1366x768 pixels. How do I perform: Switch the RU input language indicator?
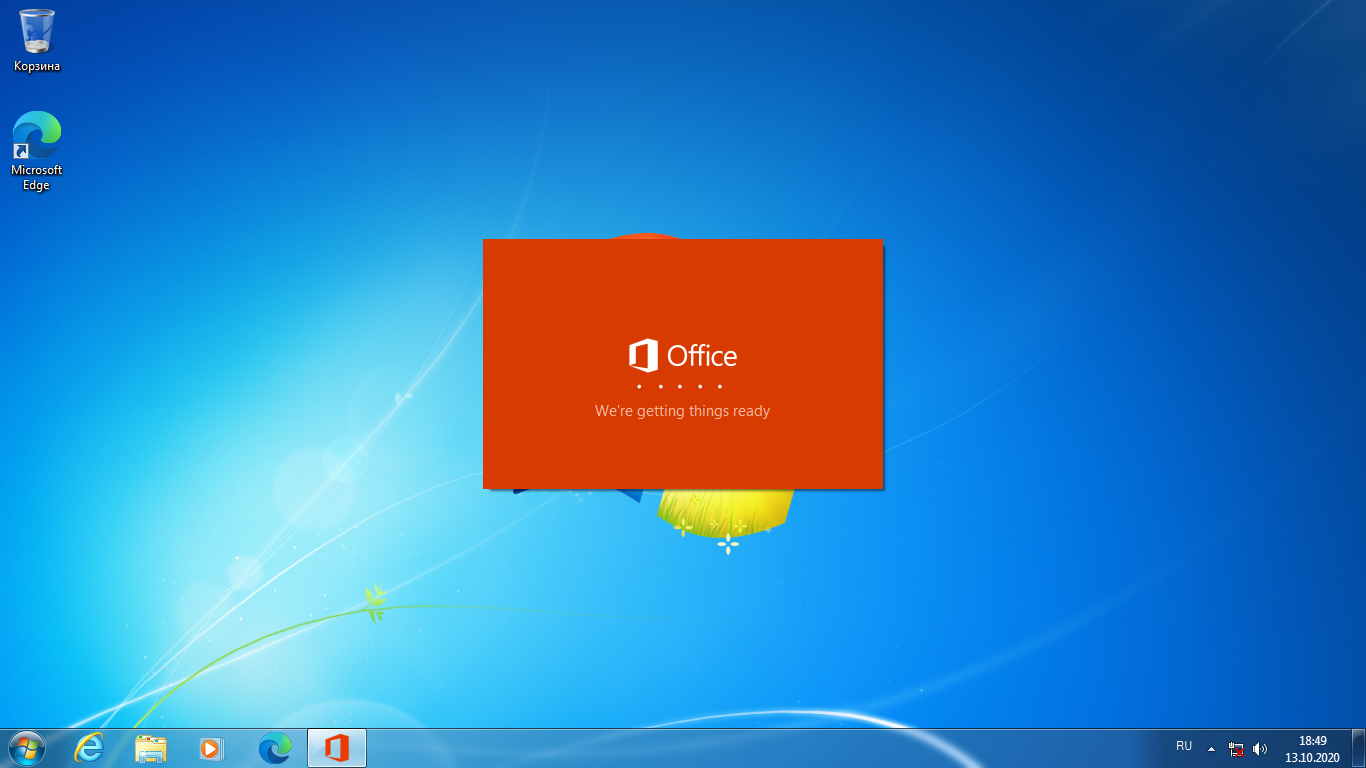[1184, 747]
